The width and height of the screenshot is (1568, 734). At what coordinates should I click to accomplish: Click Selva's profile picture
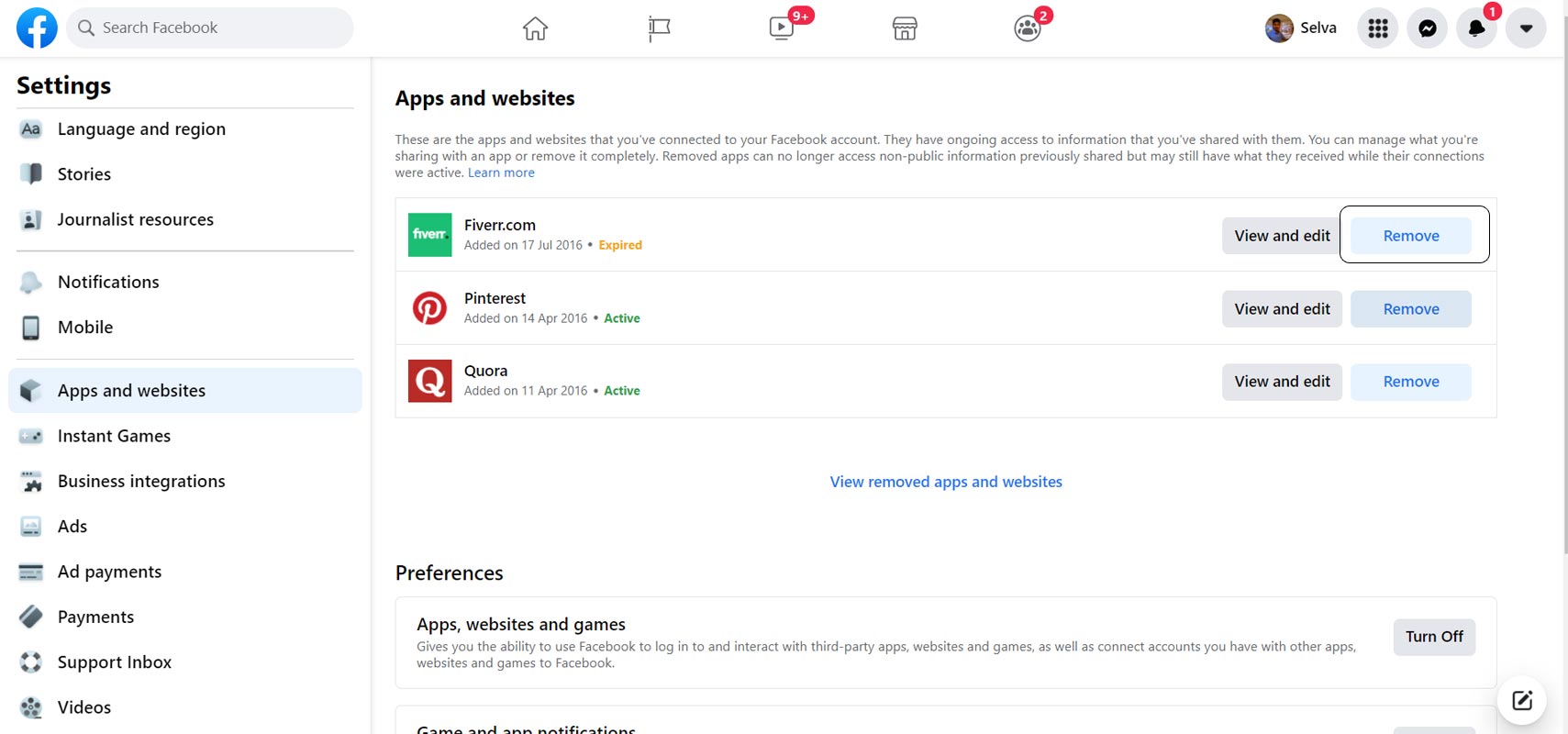point(1279,28)
